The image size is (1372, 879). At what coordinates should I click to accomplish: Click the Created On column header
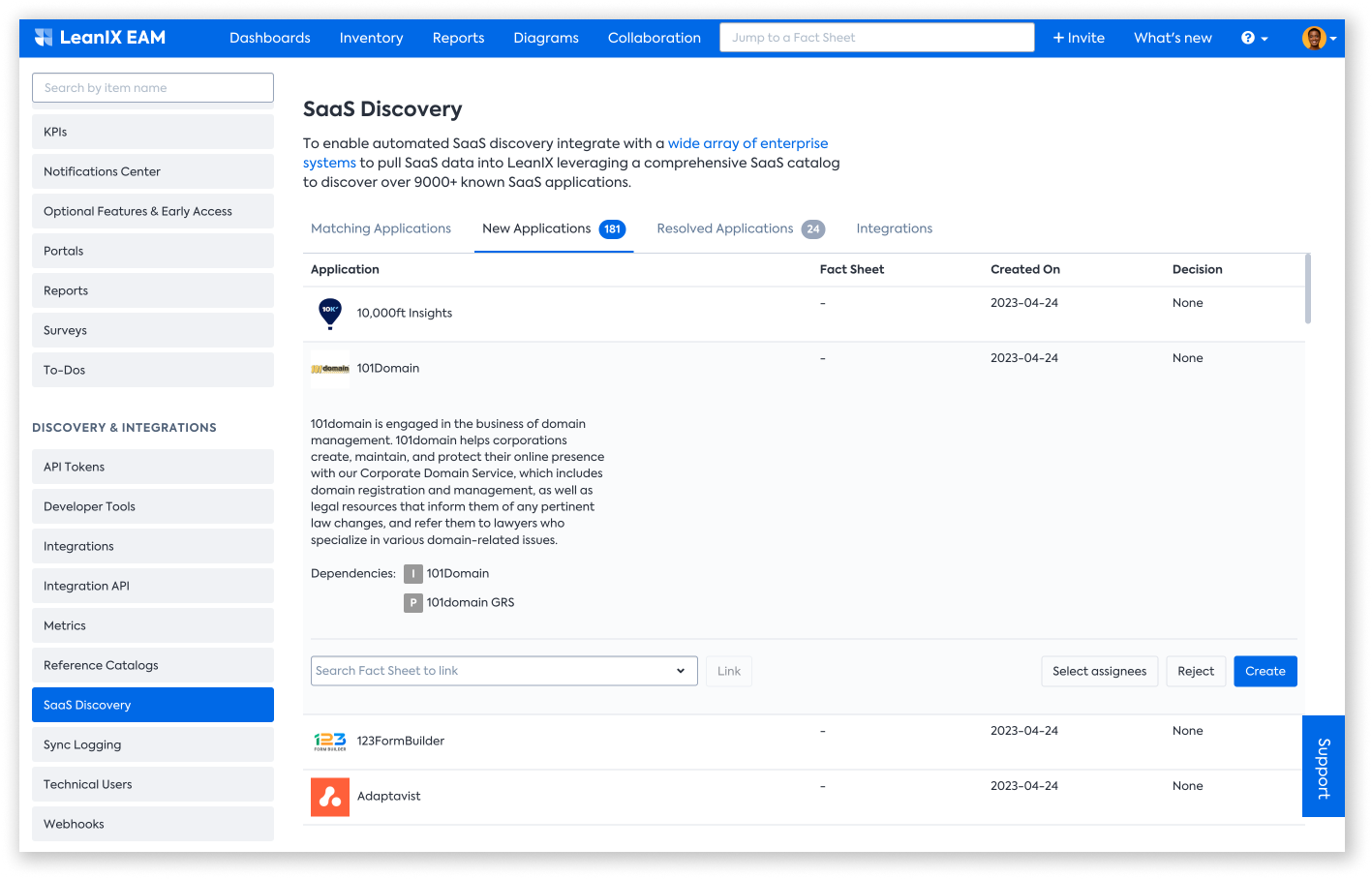click(x=1025, y=269)
